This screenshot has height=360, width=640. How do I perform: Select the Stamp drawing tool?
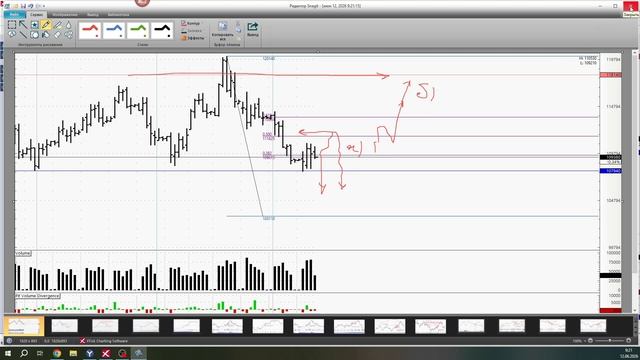pos(35,25)
